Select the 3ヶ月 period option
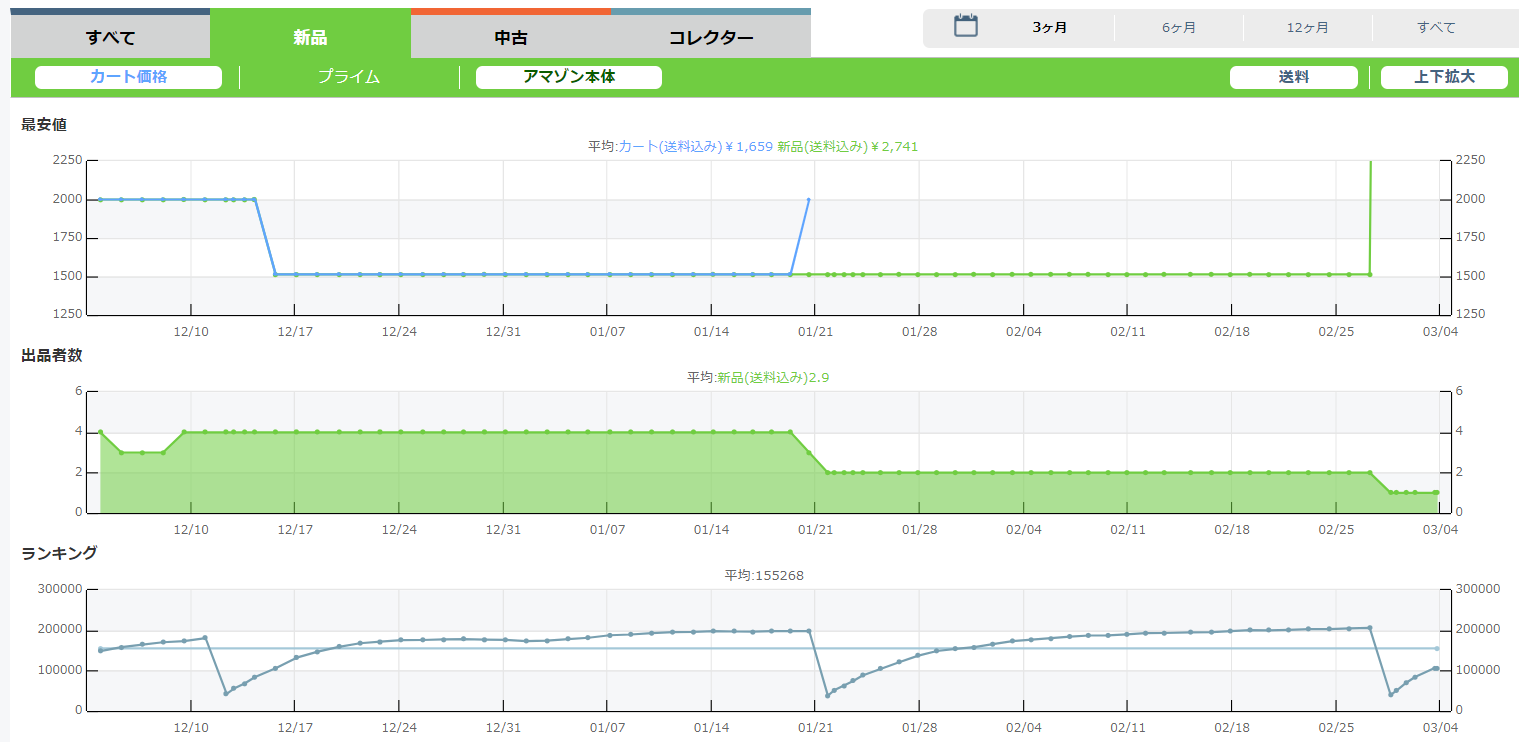The image size is (1519, 742). point(1049,28)
